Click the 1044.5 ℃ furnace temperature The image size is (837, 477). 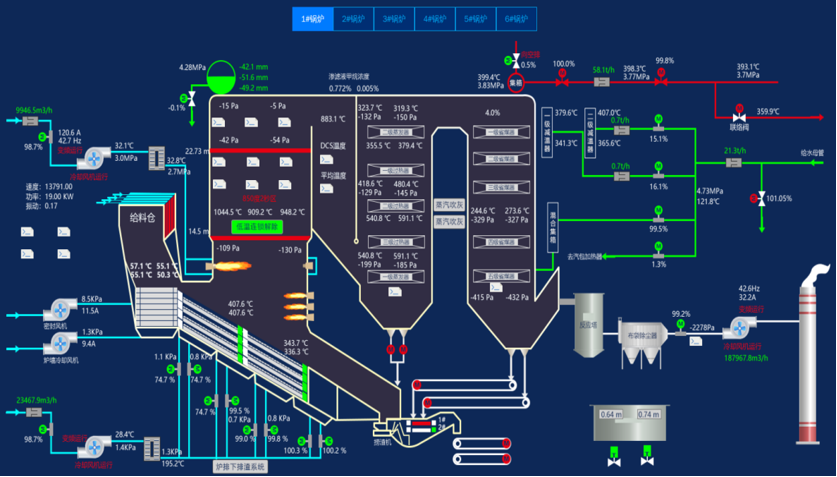(228, 212)
